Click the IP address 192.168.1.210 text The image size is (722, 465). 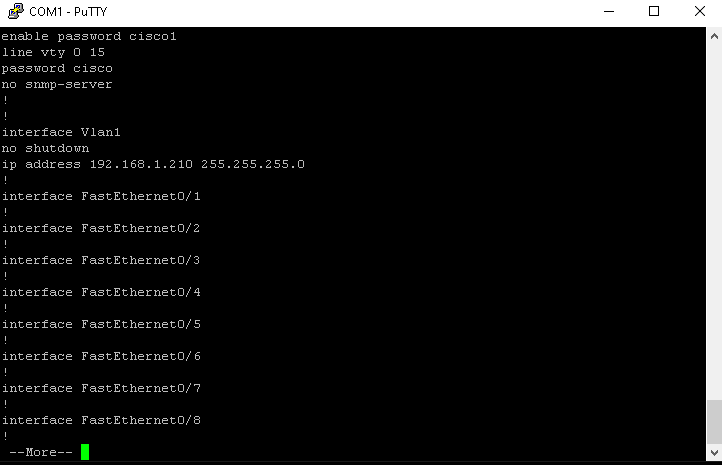(x=141, y=164)
